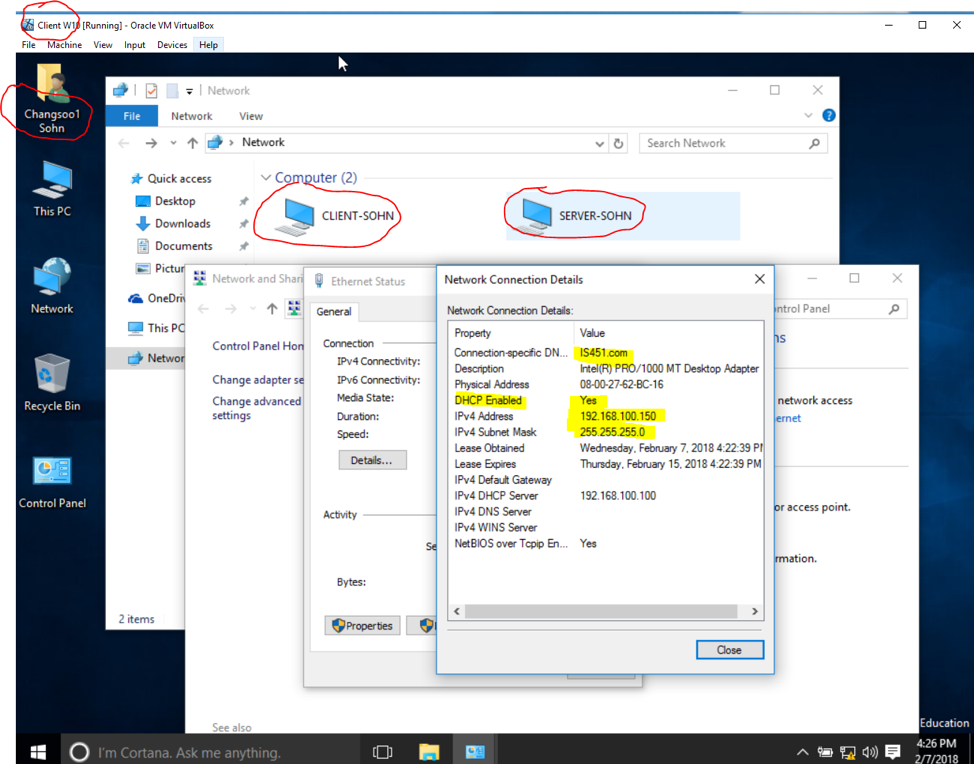
Task: Click the refresh button in Network address bar
Action: pyautogui.click(x=618, y=143)
